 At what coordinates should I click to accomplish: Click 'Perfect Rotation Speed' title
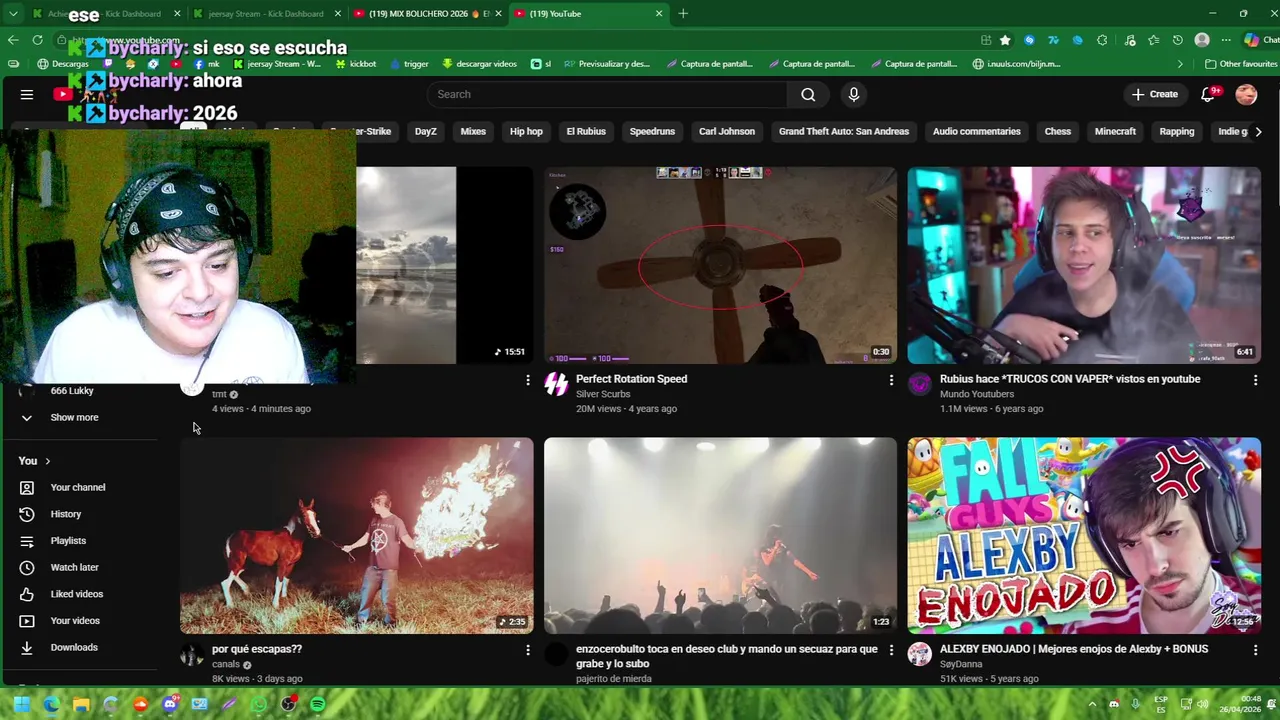631,379
